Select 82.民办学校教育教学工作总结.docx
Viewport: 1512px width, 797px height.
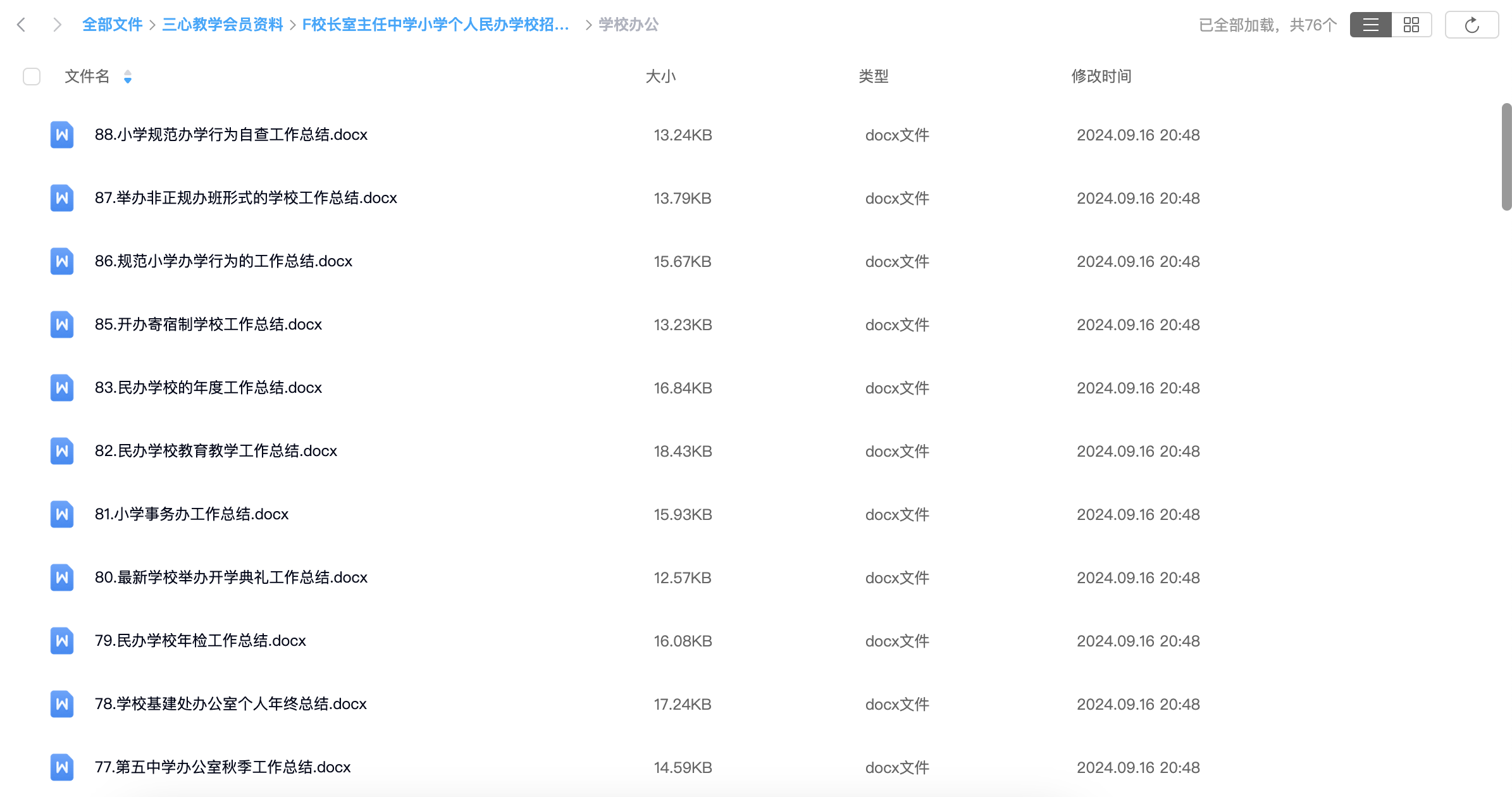click(x=216, y=451)
